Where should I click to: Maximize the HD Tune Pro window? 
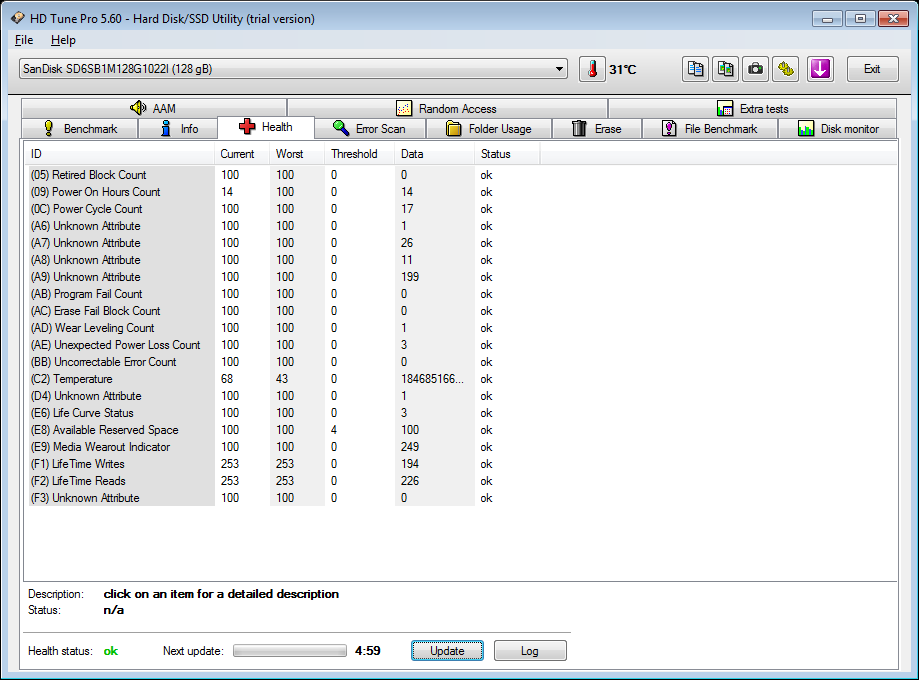pyautogui.click(x=860, y=19)
